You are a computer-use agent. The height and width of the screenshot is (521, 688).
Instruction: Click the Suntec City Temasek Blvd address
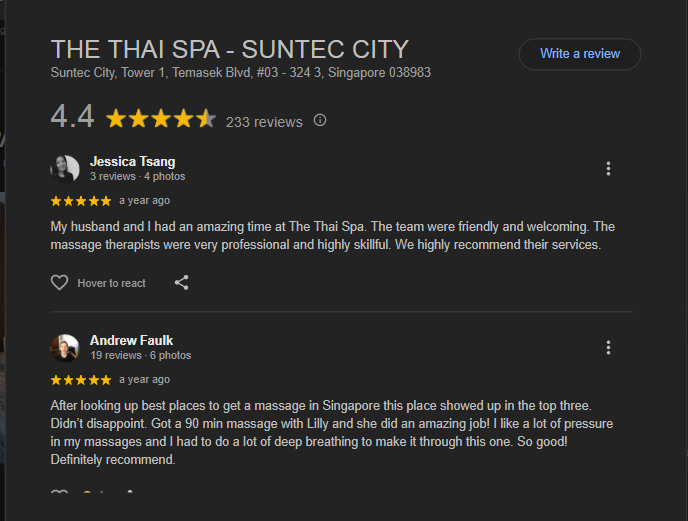click(x=240, y=73)
